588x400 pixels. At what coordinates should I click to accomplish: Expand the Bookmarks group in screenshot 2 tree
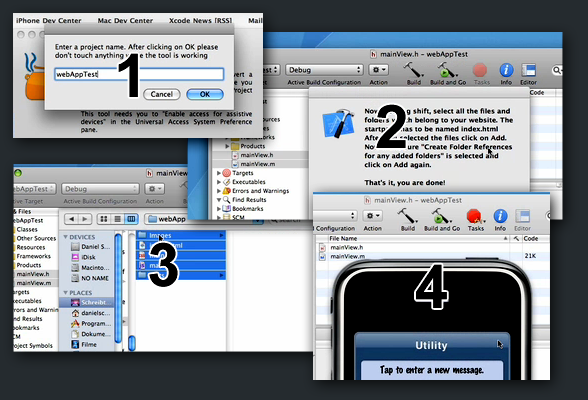(219, 209)
